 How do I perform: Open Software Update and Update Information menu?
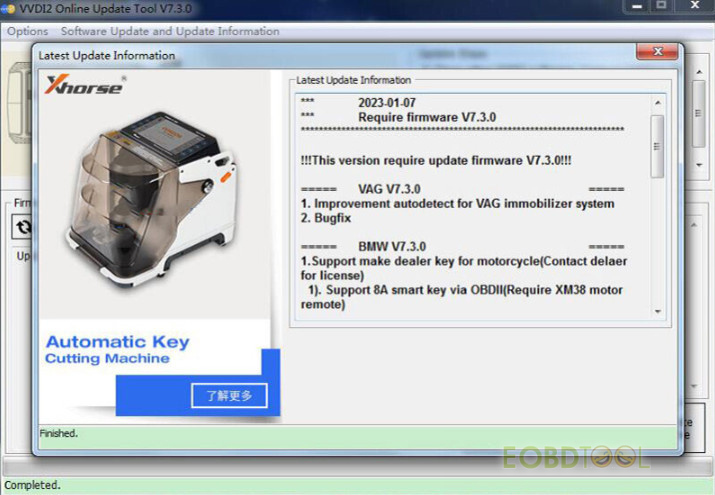[x=170, y=31]
